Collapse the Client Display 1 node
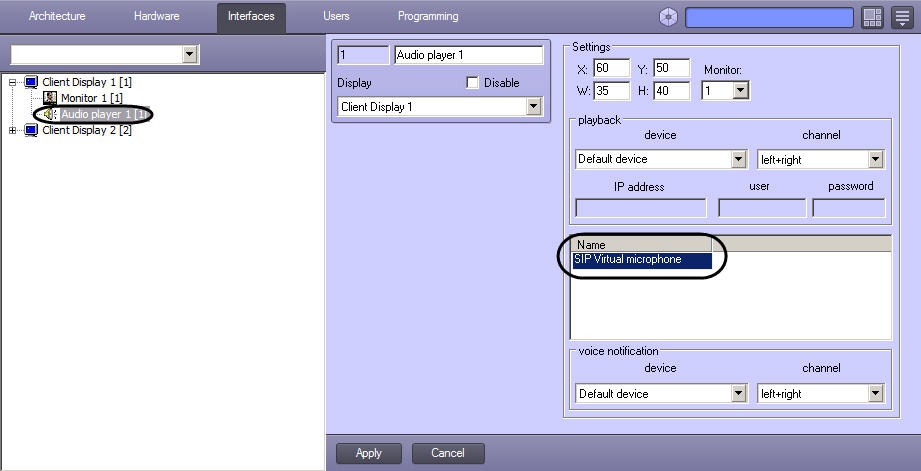Image resolution: width=921 pixels, height=471 pixels. pos(12,82)
